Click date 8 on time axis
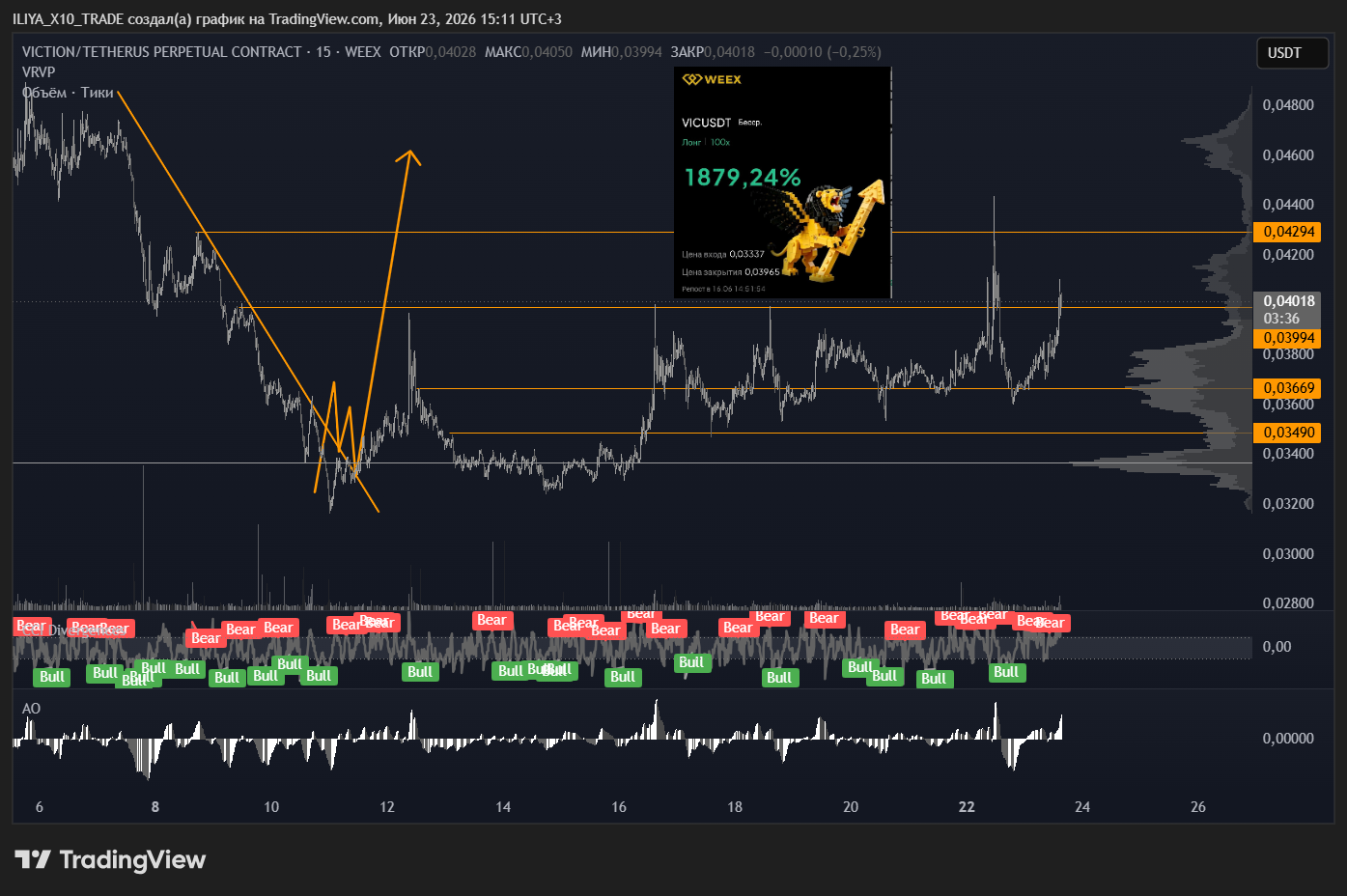 click(x=155, y=807)
